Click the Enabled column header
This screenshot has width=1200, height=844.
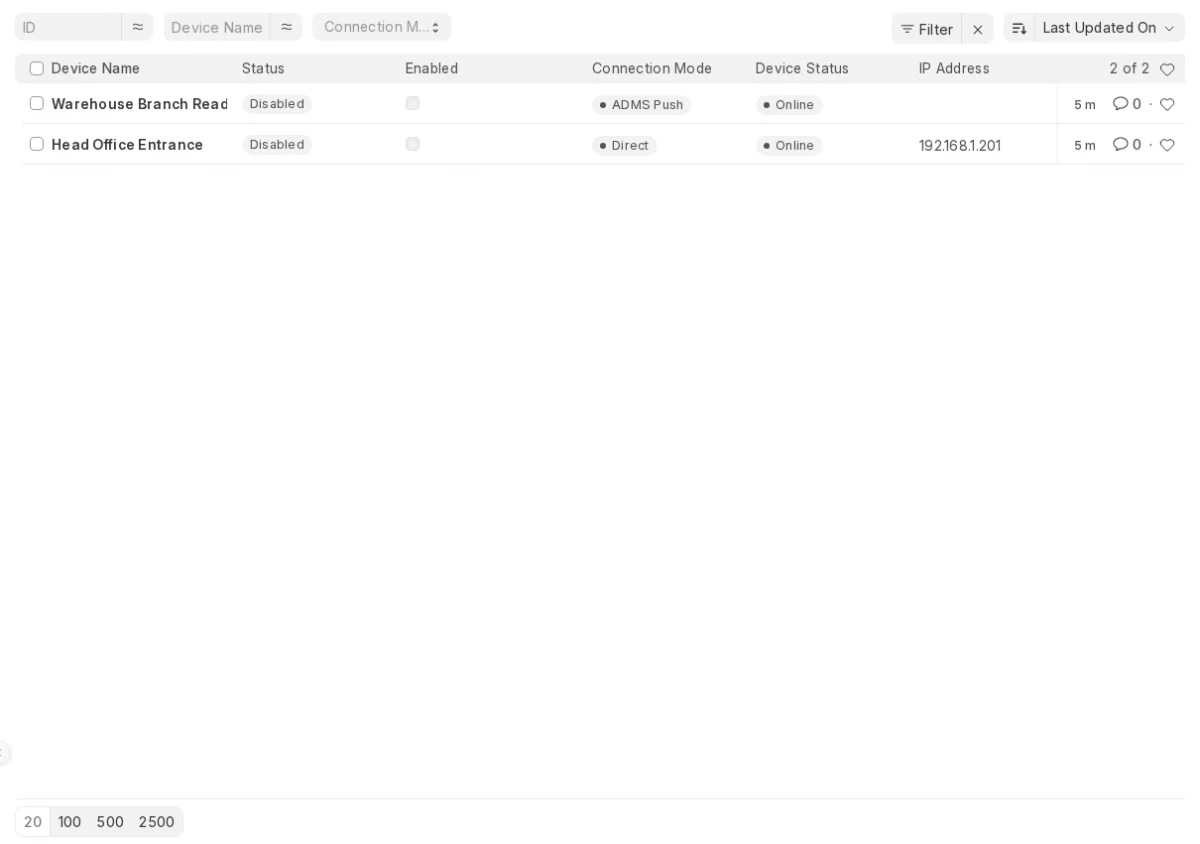click(x=432, y=69)
